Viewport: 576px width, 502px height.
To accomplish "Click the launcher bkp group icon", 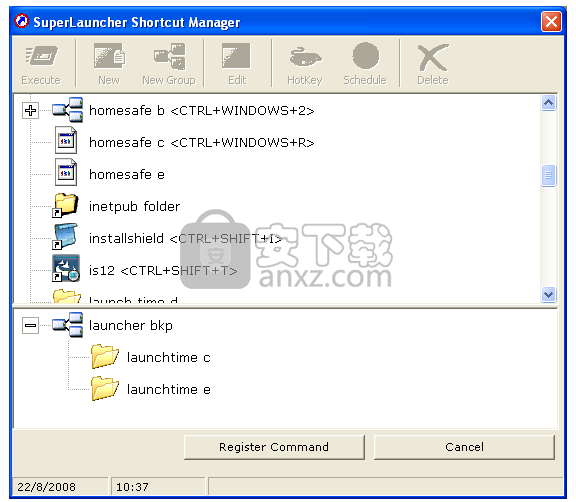I will pyautogui.click(x=68, y=325).
